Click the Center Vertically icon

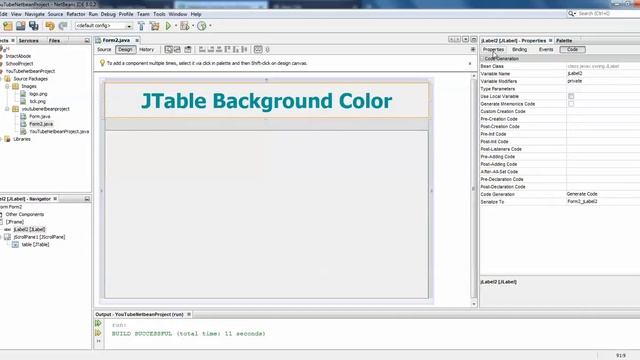click(x=244, y=49)
